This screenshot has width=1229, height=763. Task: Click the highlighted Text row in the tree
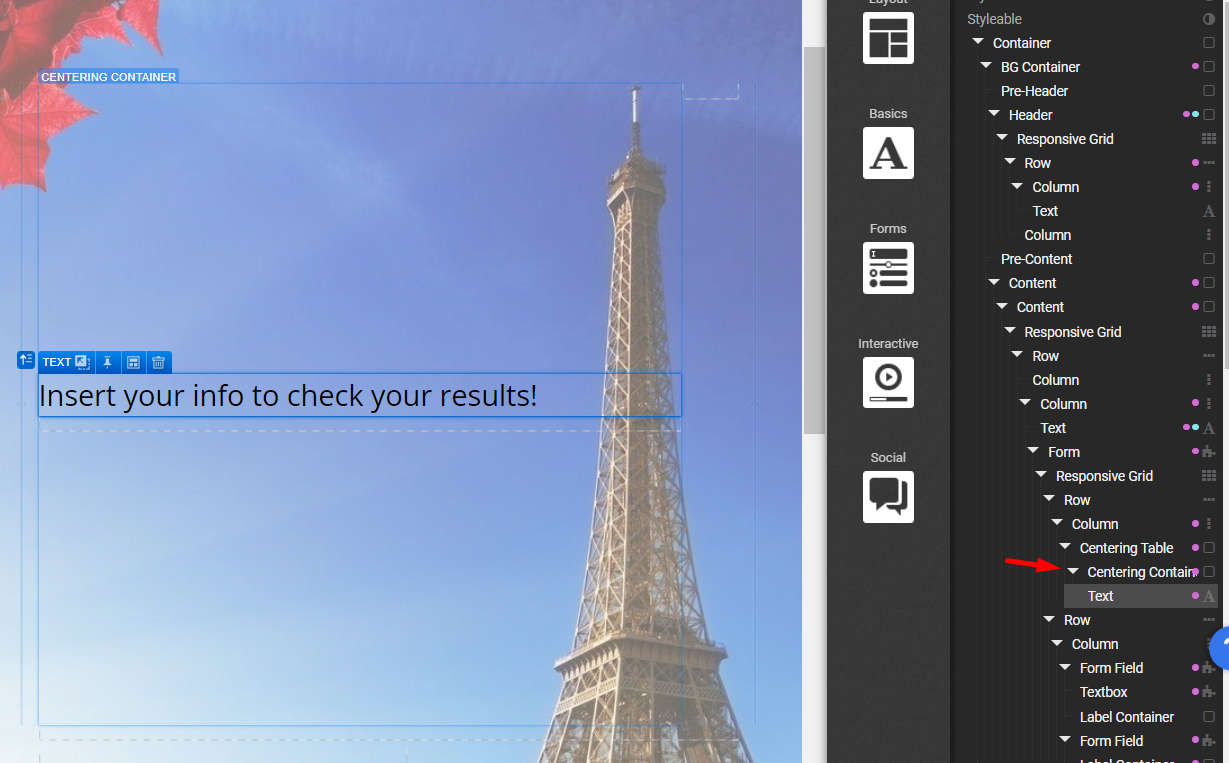(1140, 596)
